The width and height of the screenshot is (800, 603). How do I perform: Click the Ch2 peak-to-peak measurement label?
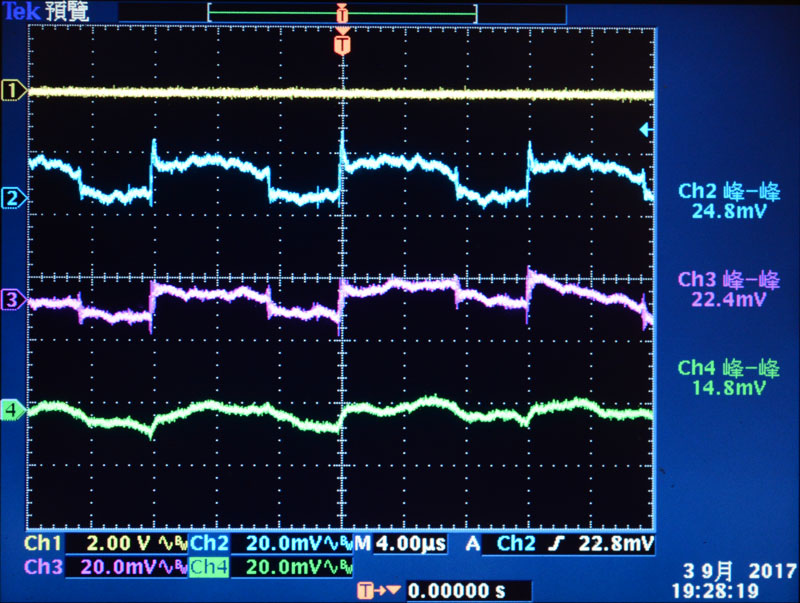point(729,192)
